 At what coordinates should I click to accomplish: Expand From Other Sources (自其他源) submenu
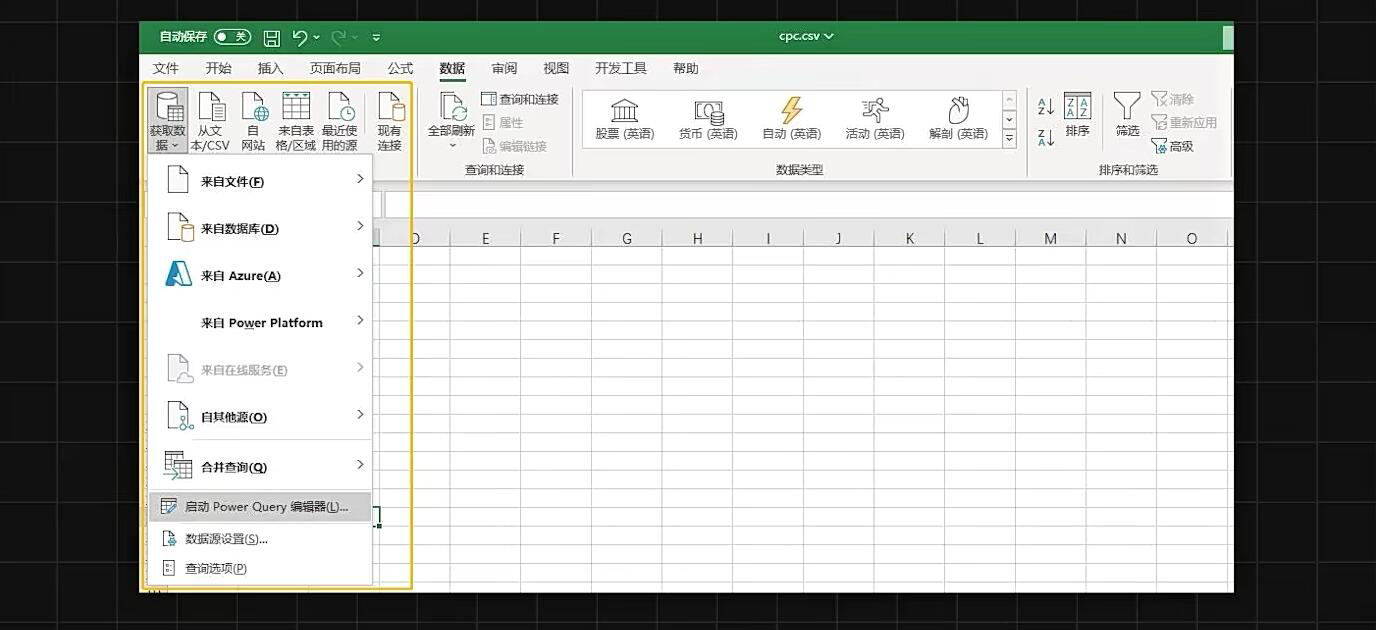[259, 415]
